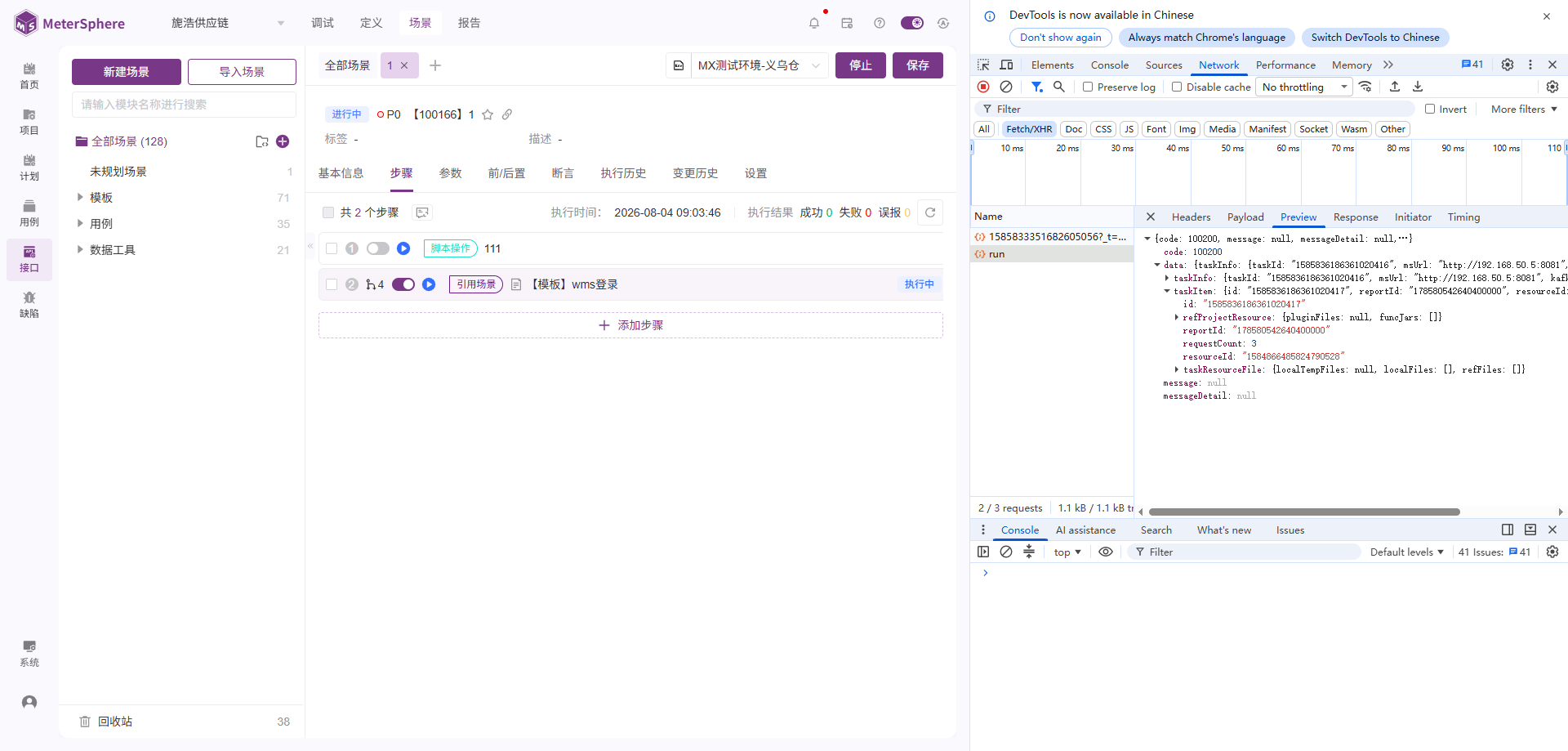The width and height of the screenshot is (1568, 751).
Task: Expand the 数据工具 module
Action: (x=80, y=249)
